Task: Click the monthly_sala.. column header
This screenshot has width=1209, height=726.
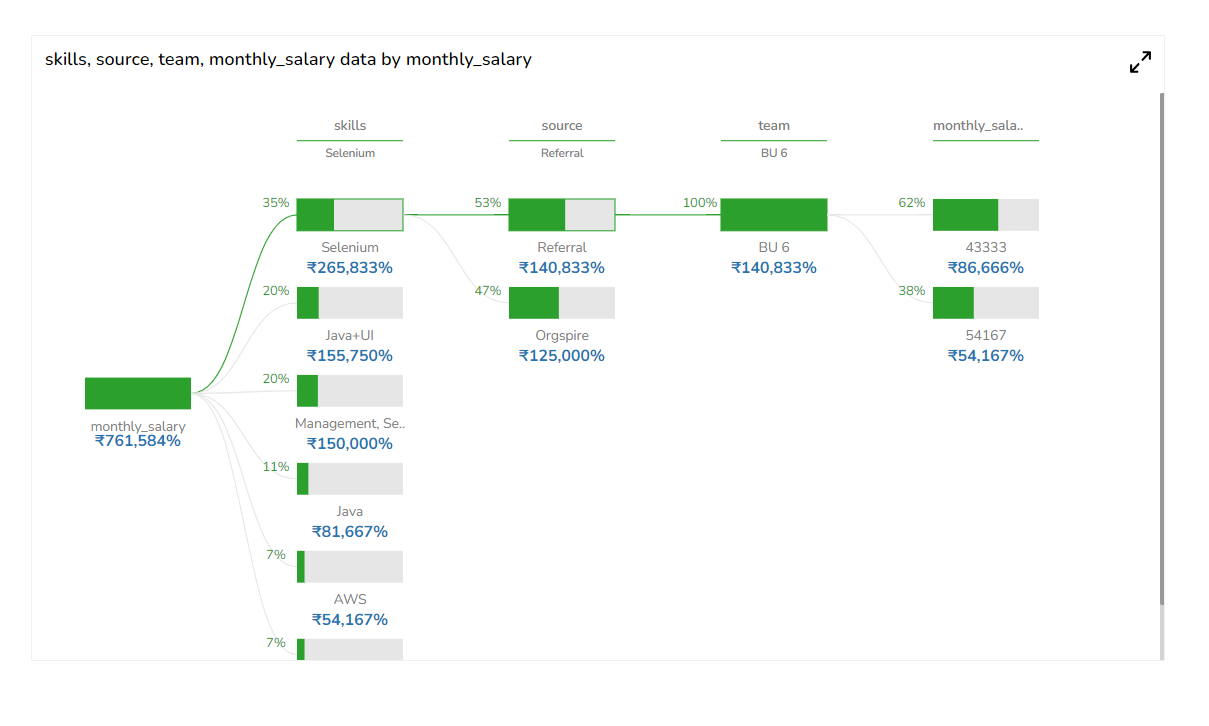Action: pos(978,126)
